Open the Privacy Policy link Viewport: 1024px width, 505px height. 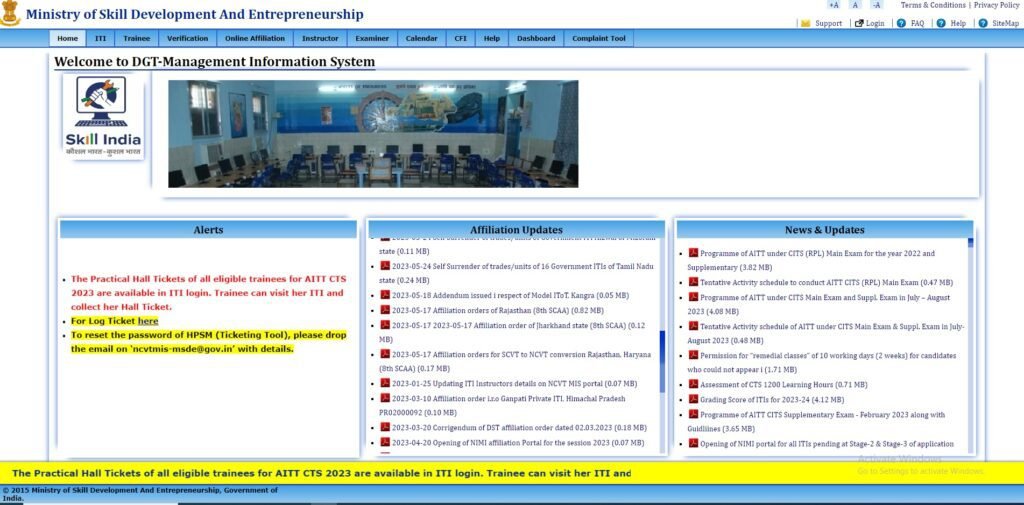coord(997,5)
